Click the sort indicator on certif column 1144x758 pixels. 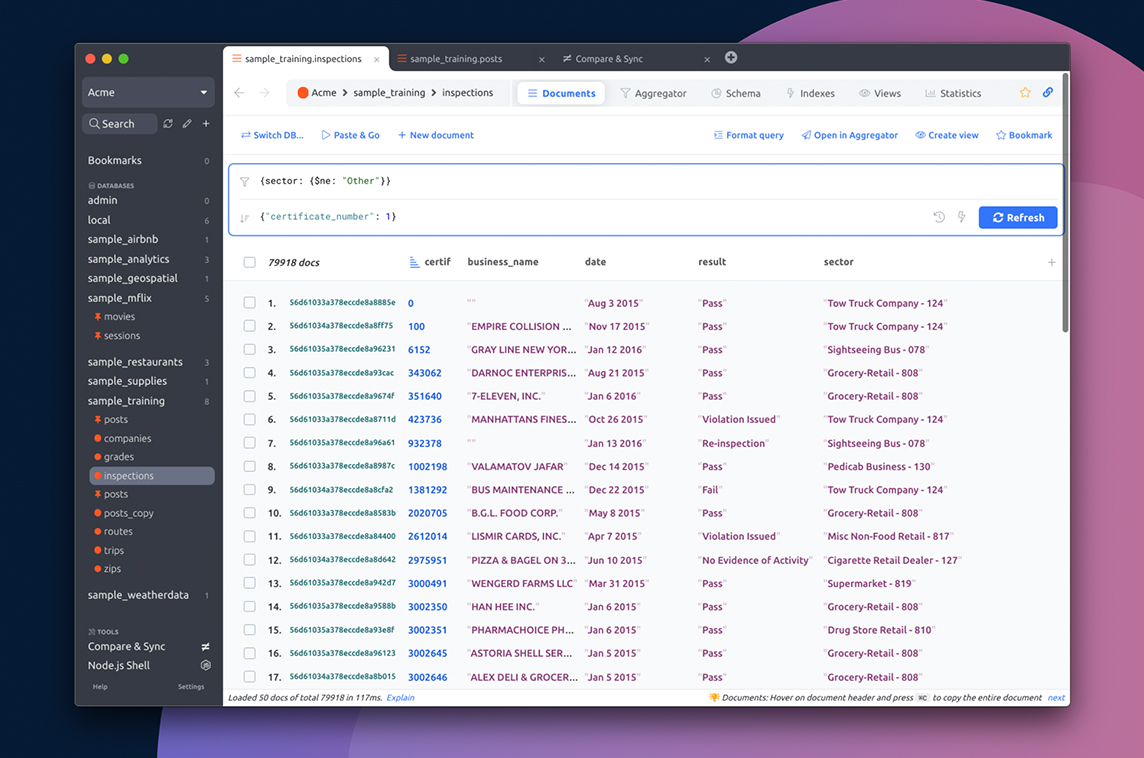click(x=414, y=262)
